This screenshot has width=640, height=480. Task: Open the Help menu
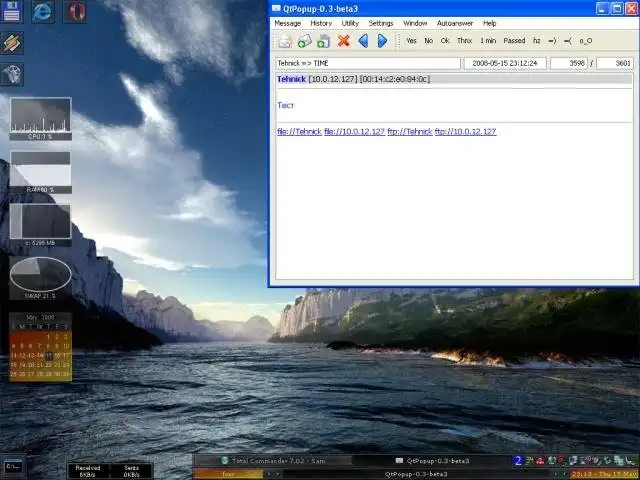489,23
